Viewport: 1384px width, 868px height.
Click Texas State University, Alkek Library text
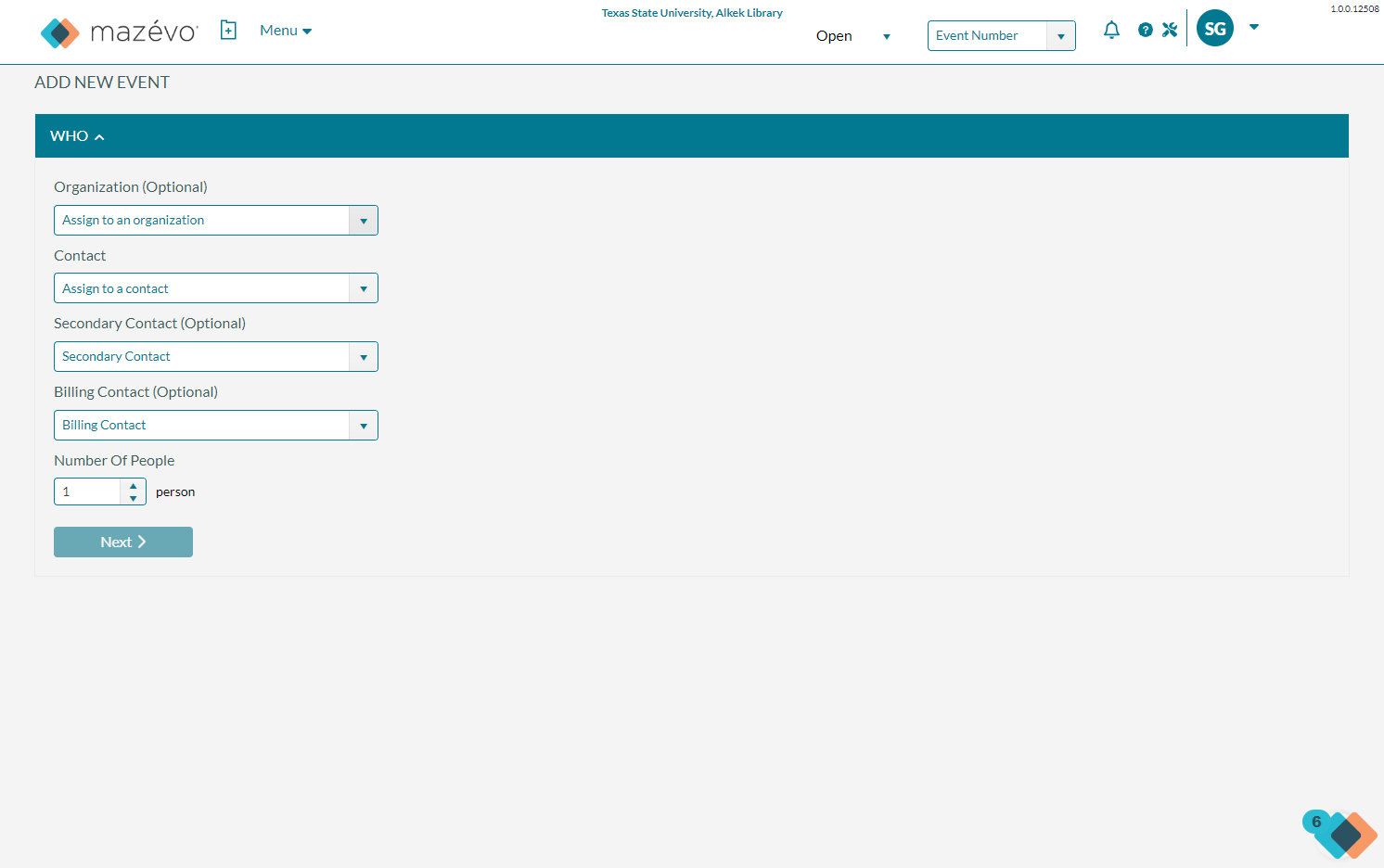(692, 13)
